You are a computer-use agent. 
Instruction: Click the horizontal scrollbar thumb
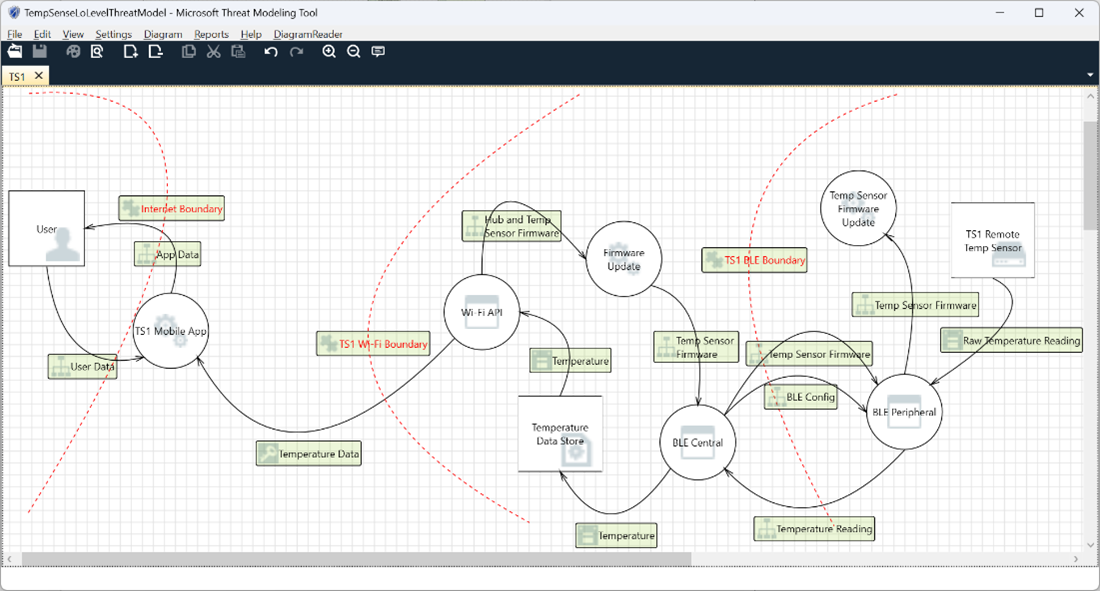tap(355, 559)
